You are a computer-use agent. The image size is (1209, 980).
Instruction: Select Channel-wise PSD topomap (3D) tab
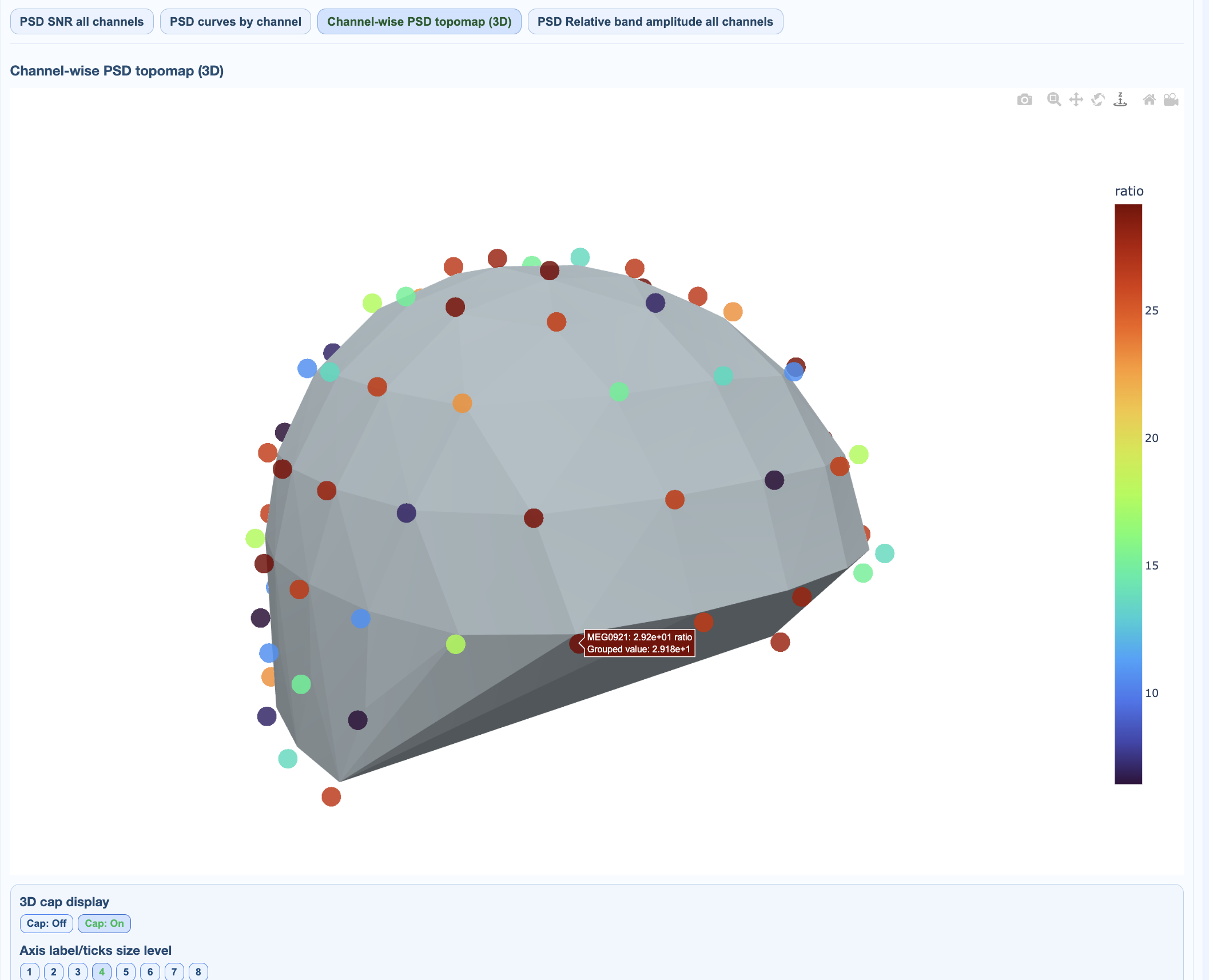point(419,22)
